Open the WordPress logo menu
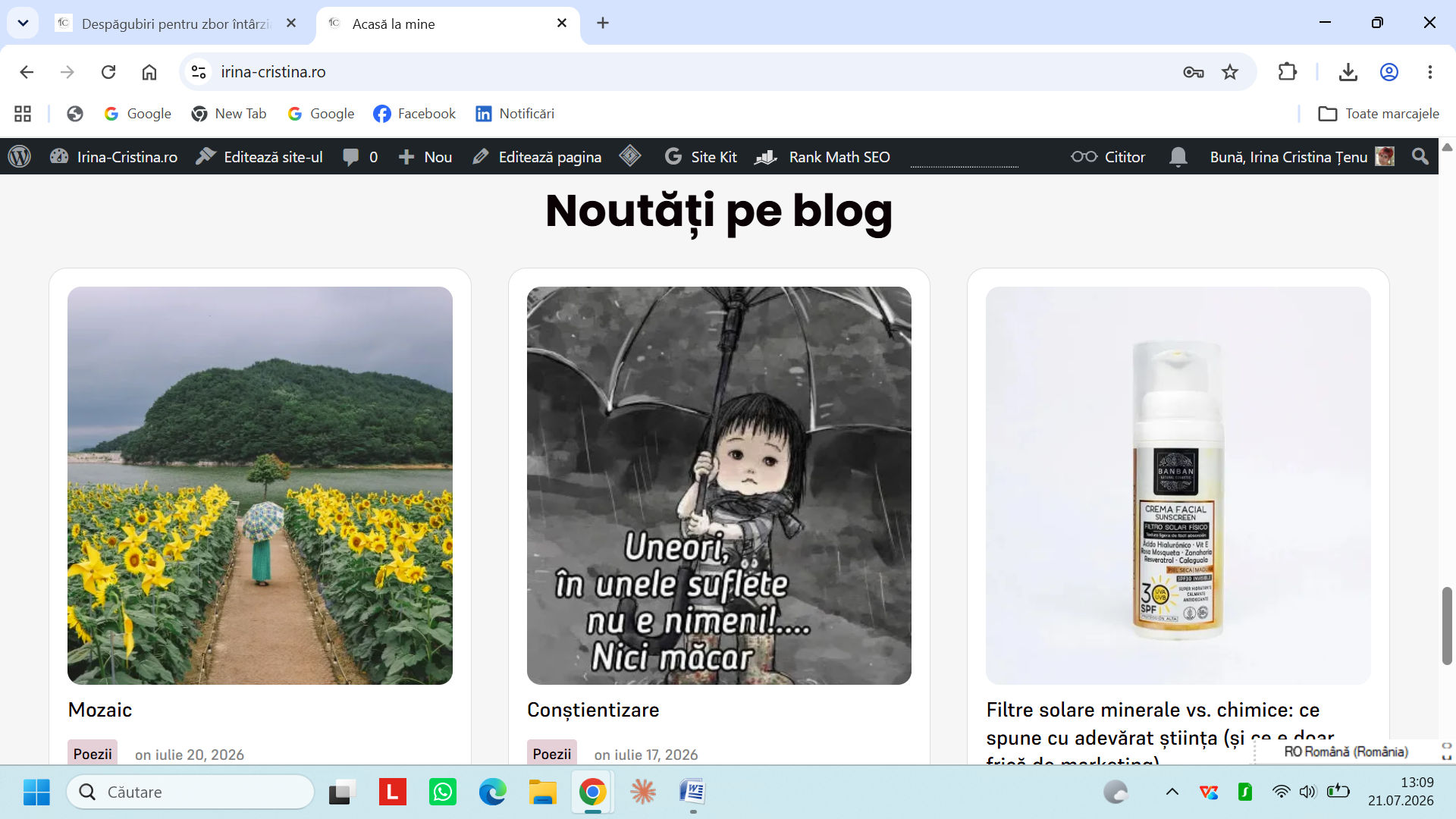 click(20, 157)
